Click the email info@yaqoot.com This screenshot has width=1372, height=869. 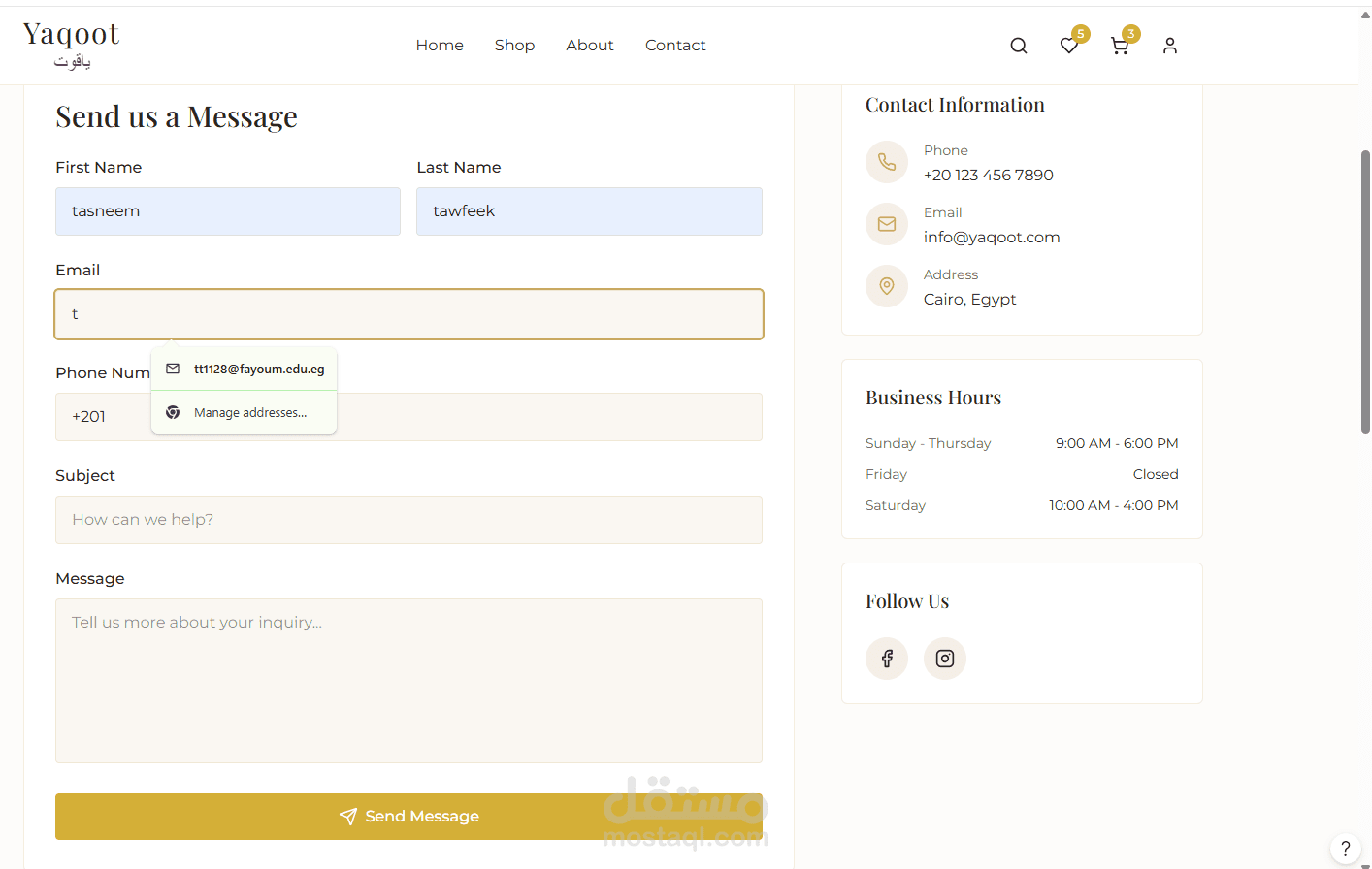click(992, 238)
